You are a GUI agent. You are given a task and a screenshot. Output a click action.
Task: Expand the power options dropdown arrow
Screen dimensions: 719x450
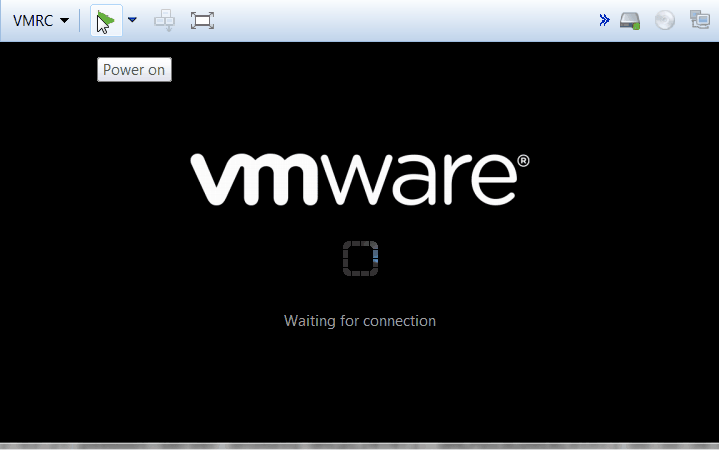[x=132, y=20]
